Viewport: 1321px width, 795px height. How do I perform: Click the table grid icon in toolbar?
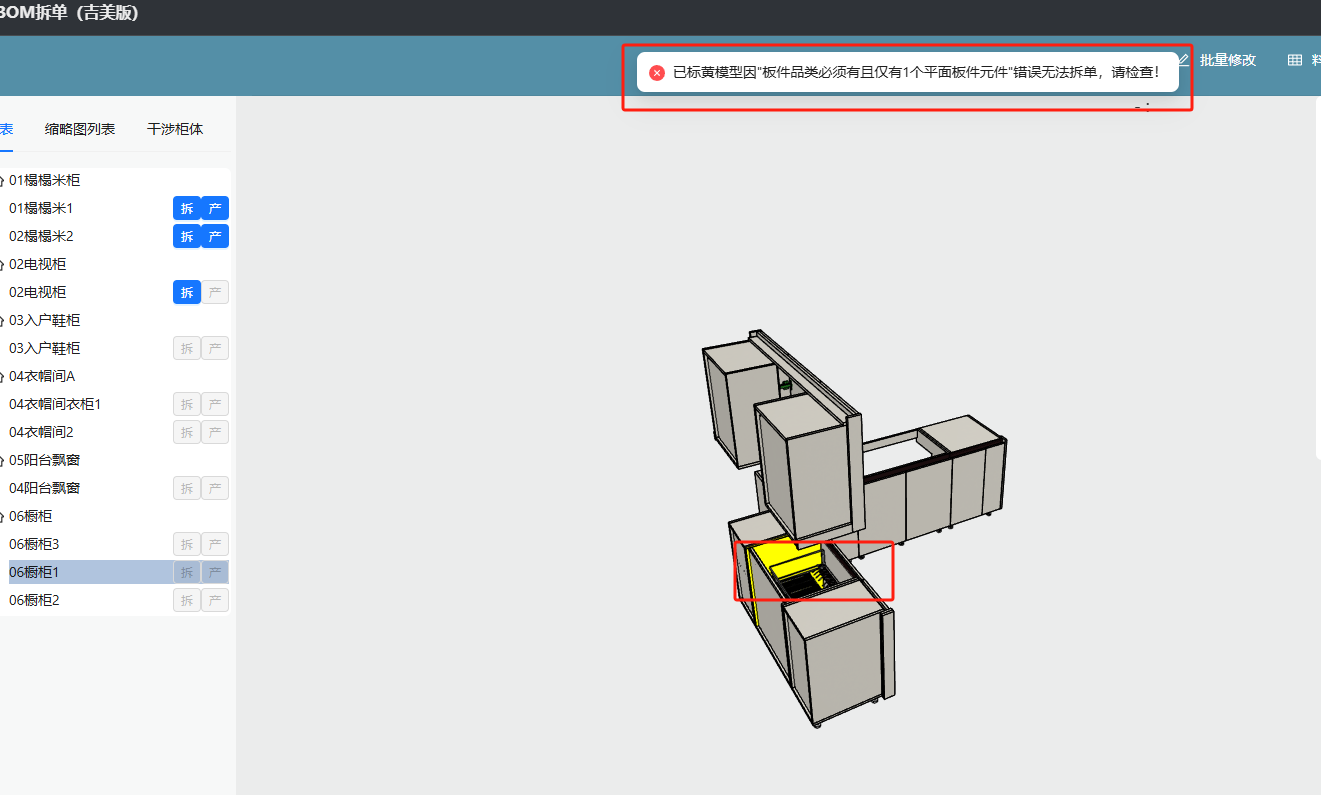(x=1294, y=60)
